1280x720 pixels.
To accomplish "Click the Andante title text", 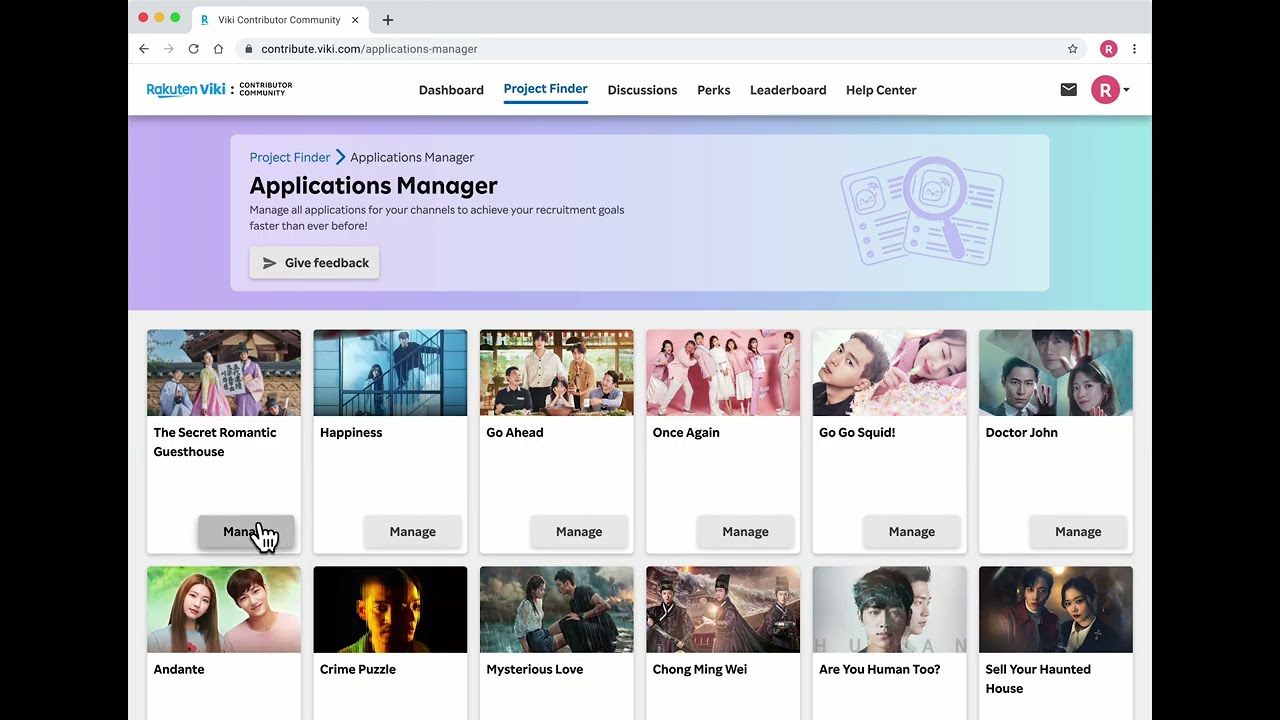I will [179, 670].
